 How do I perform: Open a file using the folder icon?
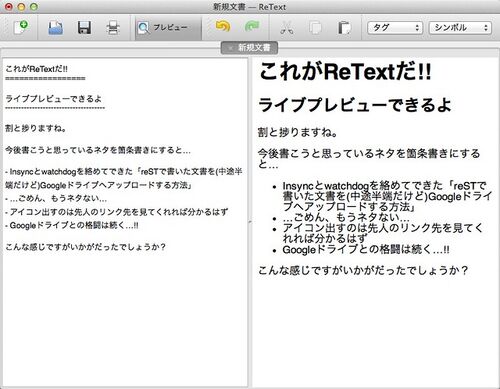55,28
